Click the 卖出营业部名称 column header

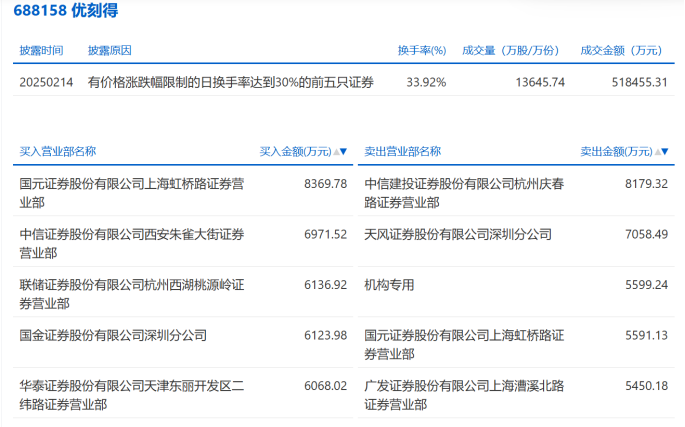point(402,152)
